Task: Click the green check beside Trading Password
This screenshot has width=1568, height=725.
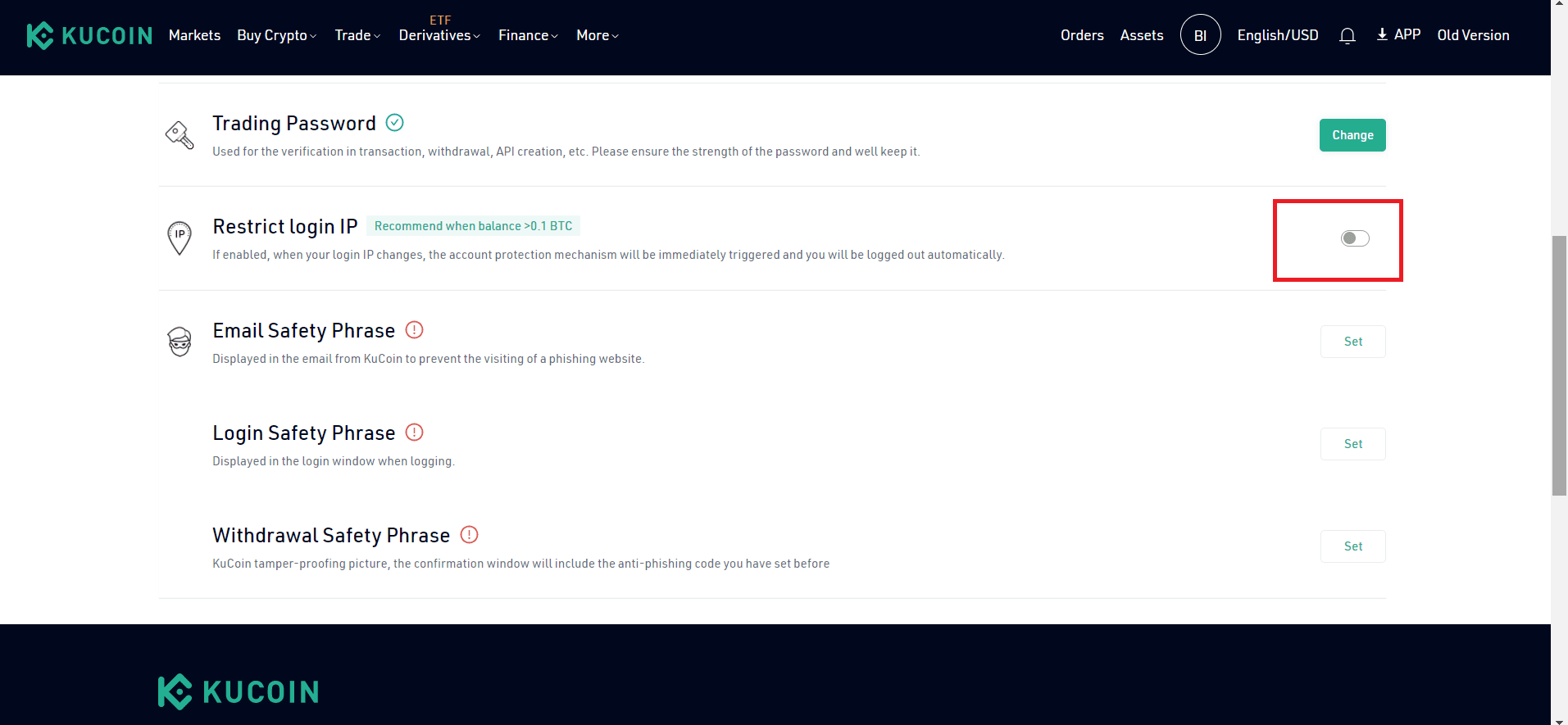Action: tap(394, 123)
